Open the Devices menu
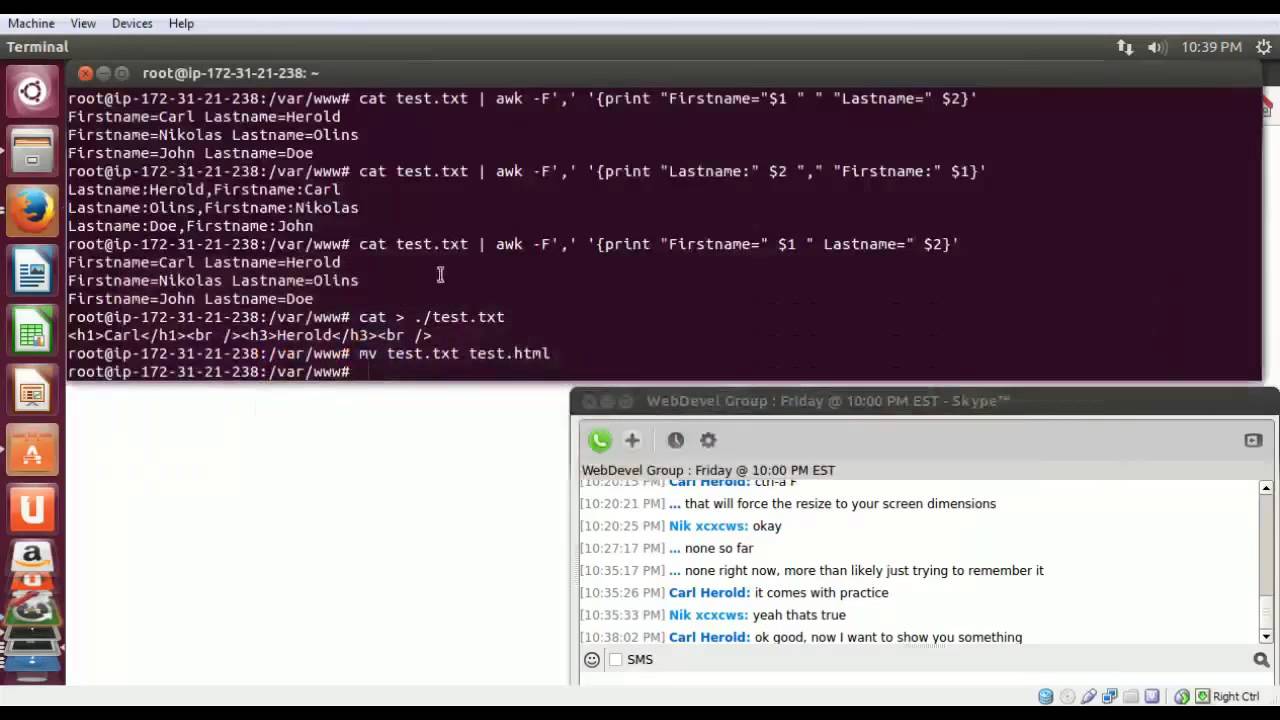The width and height of the screenshot is (1280, 720). pyautogui.click(x=132, y=23)
